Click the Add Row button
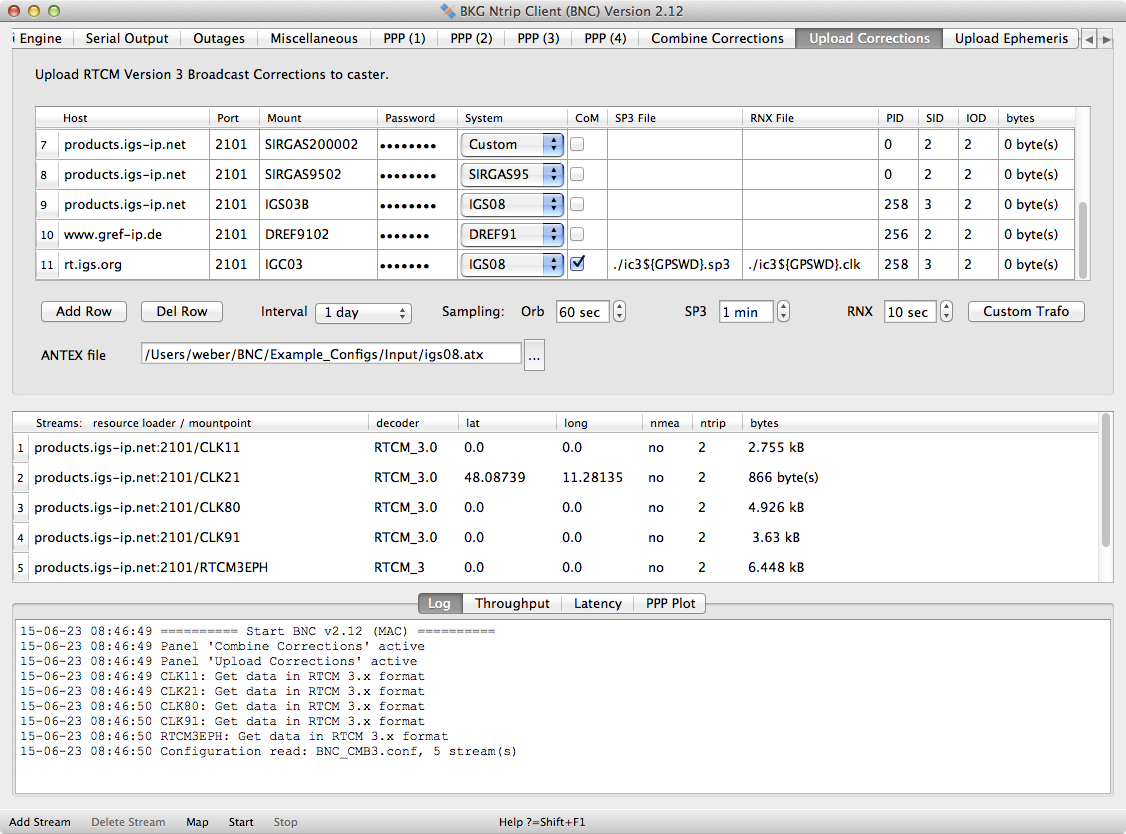This screenshot has width=1126, height=834. click(x=84, y=311)
